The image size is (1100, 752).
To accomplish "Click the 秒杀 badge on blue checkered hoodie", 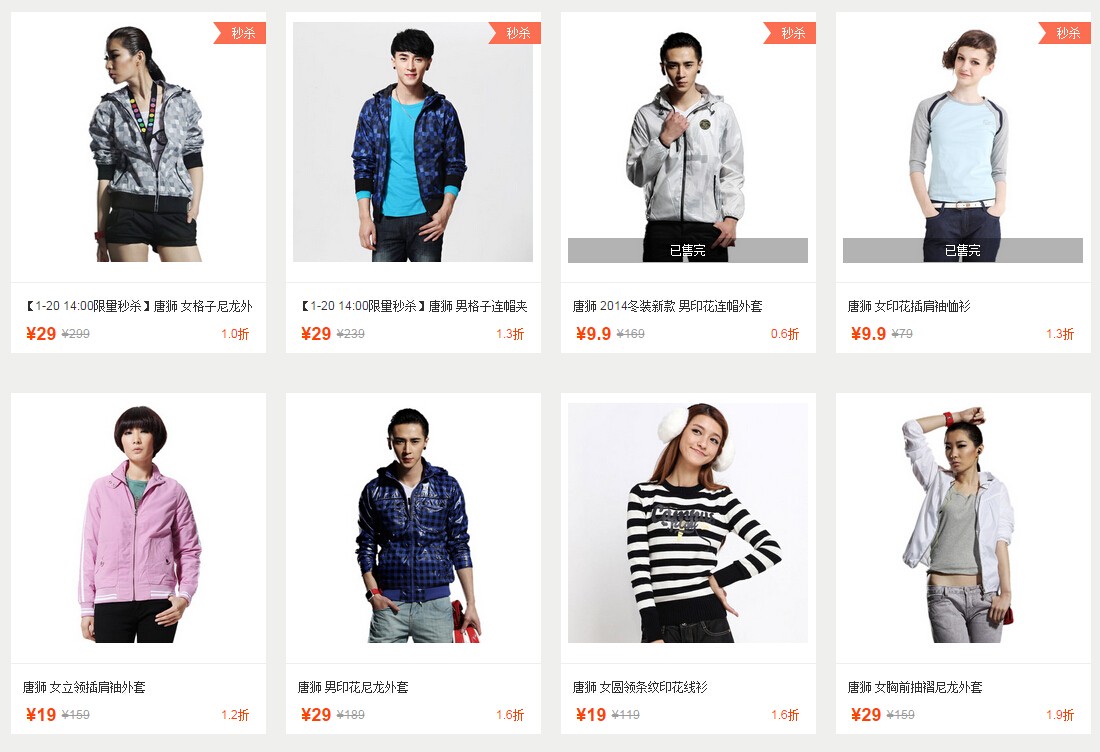I will pos(515,33).
